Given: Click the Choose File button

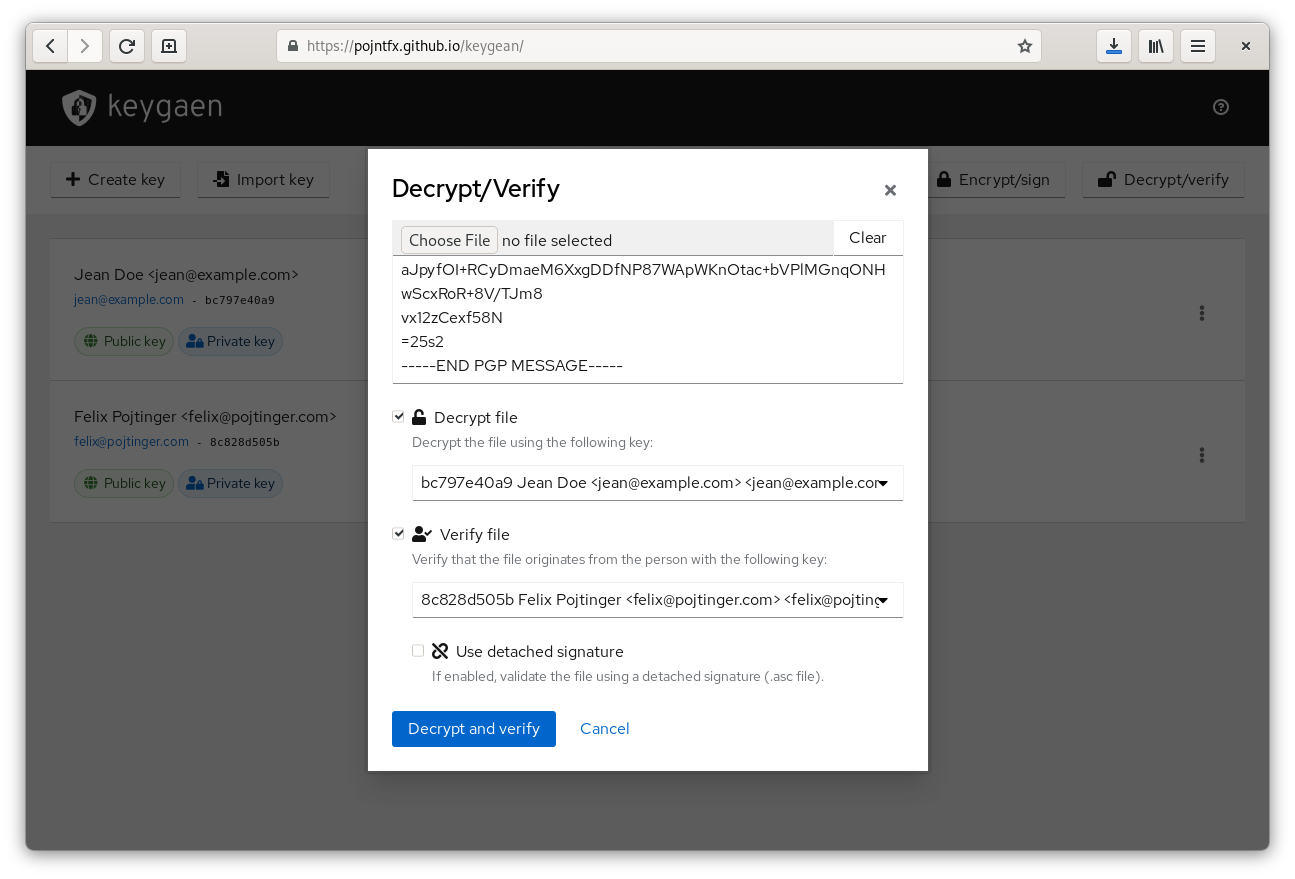Looking at the screenshot, I should (450, 240).
